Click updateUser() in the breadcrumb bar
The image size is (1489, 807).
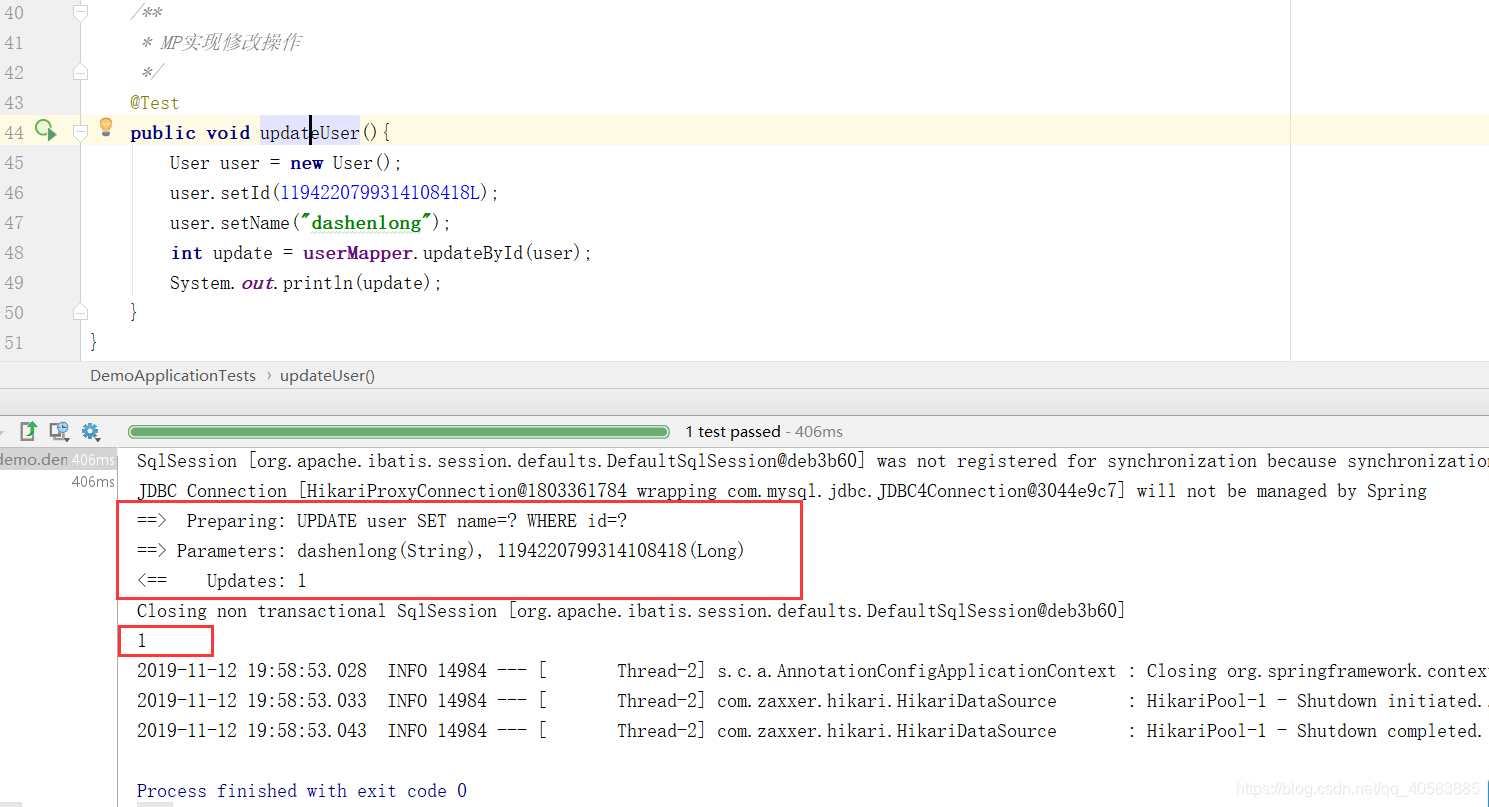tap(327, 376)
